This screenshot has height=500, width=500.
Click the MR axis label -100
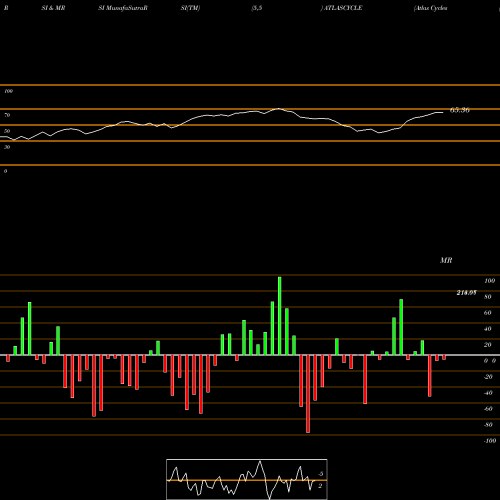(490, 441)
